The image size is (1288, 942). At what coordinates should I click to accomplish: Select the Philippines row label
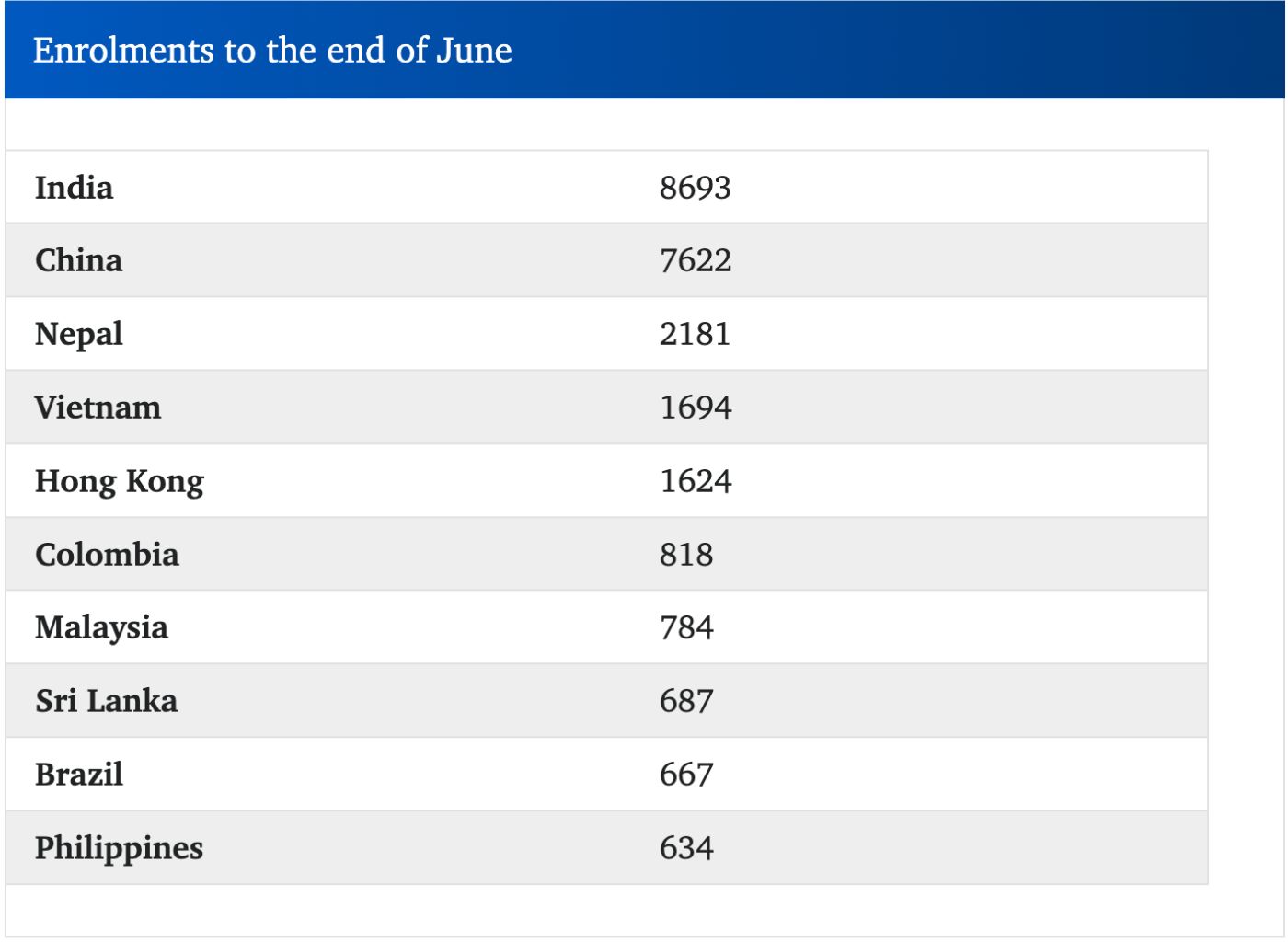coord(119,848)
